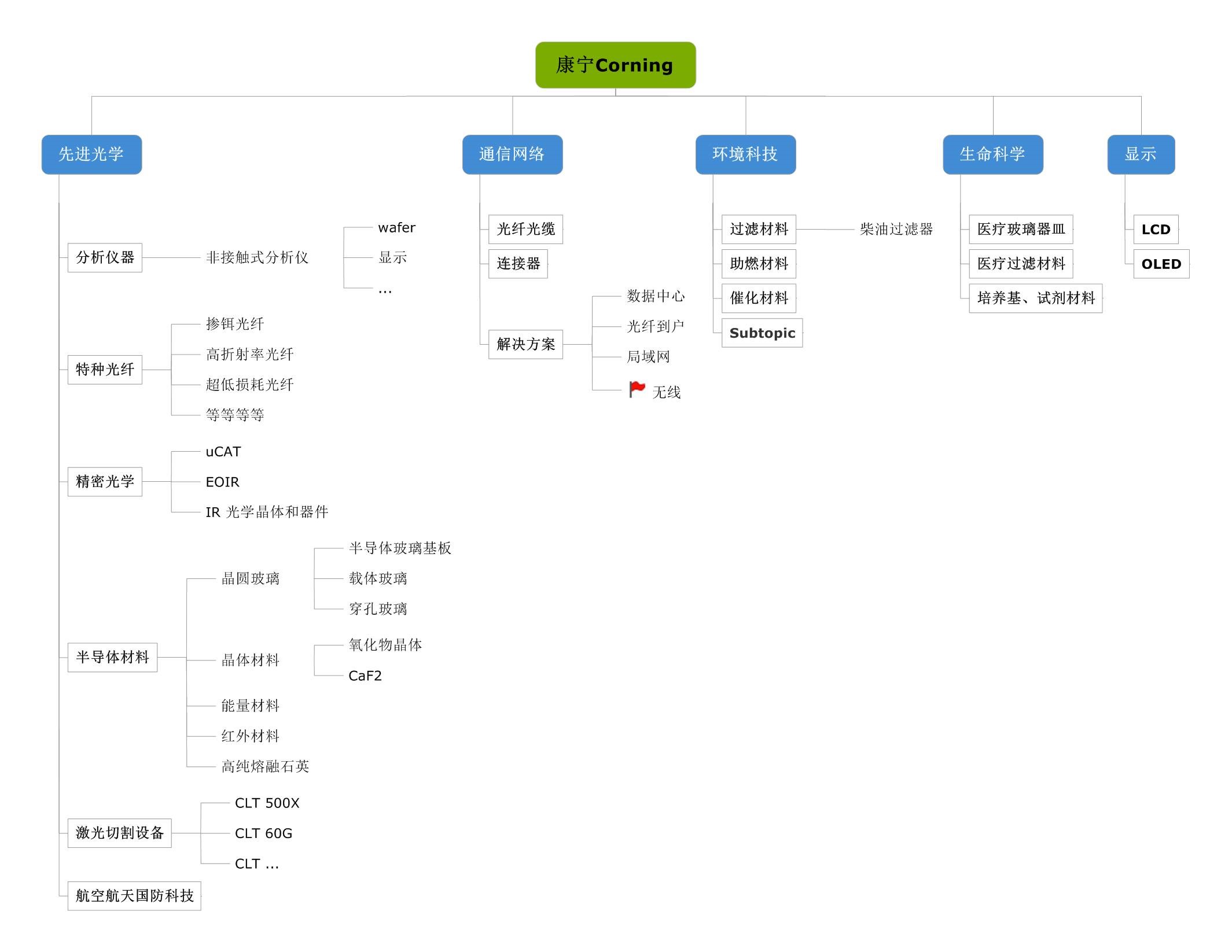Select the 医疗玻璃器皿 node
Viewport: 1232px width, 952px height.
pyautogui.click(x=1021, y=230)
